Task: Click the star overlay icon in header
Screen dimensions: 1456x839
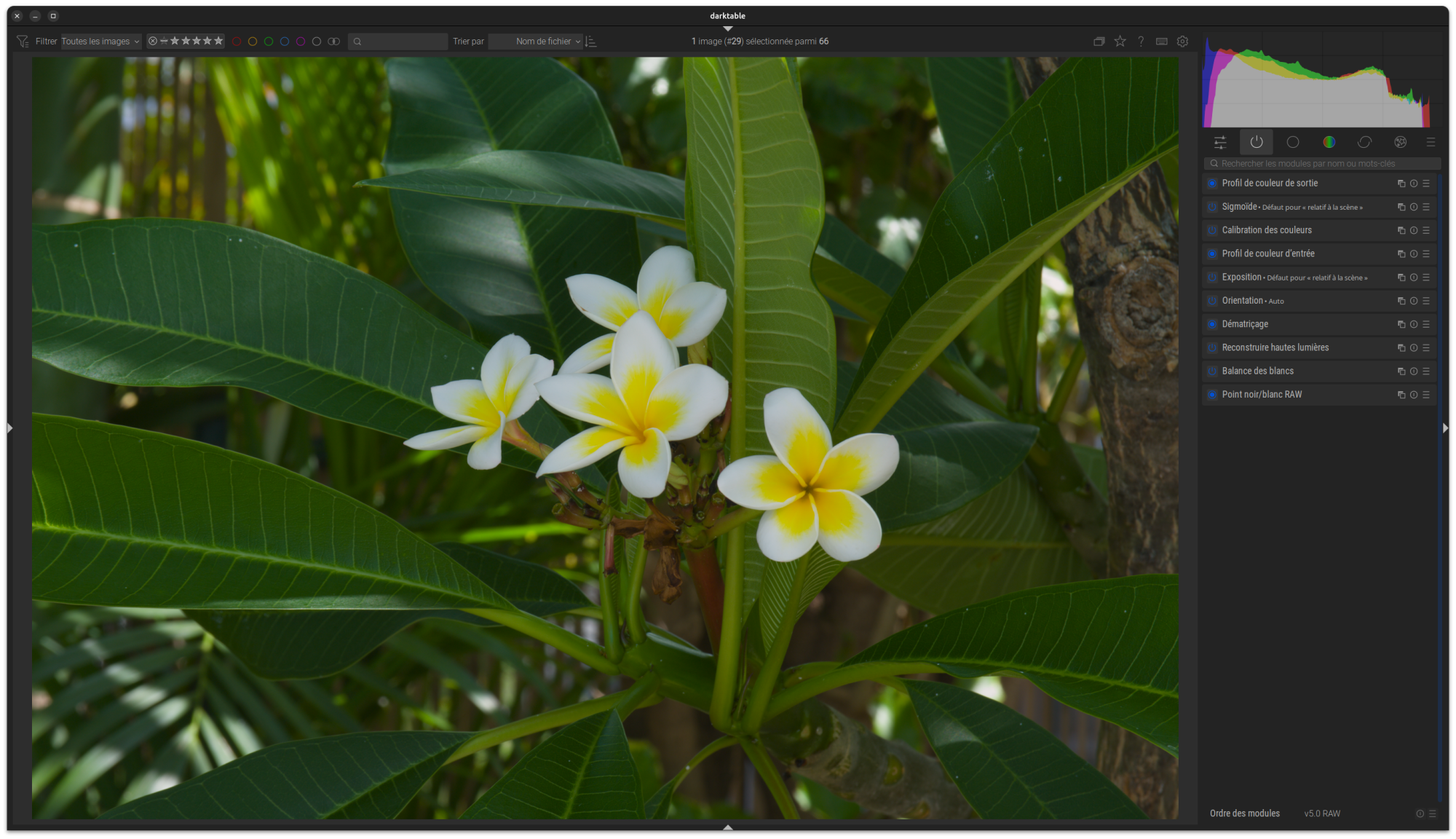Action: [1120, 42]
